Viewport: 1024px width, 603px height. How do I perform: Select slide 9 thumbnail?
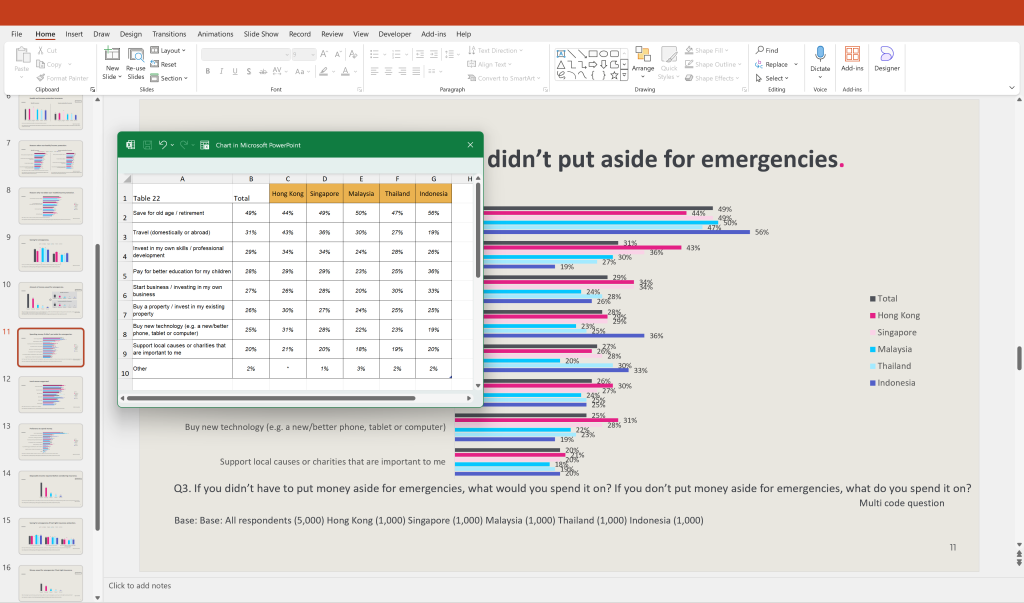coord(51,253)
